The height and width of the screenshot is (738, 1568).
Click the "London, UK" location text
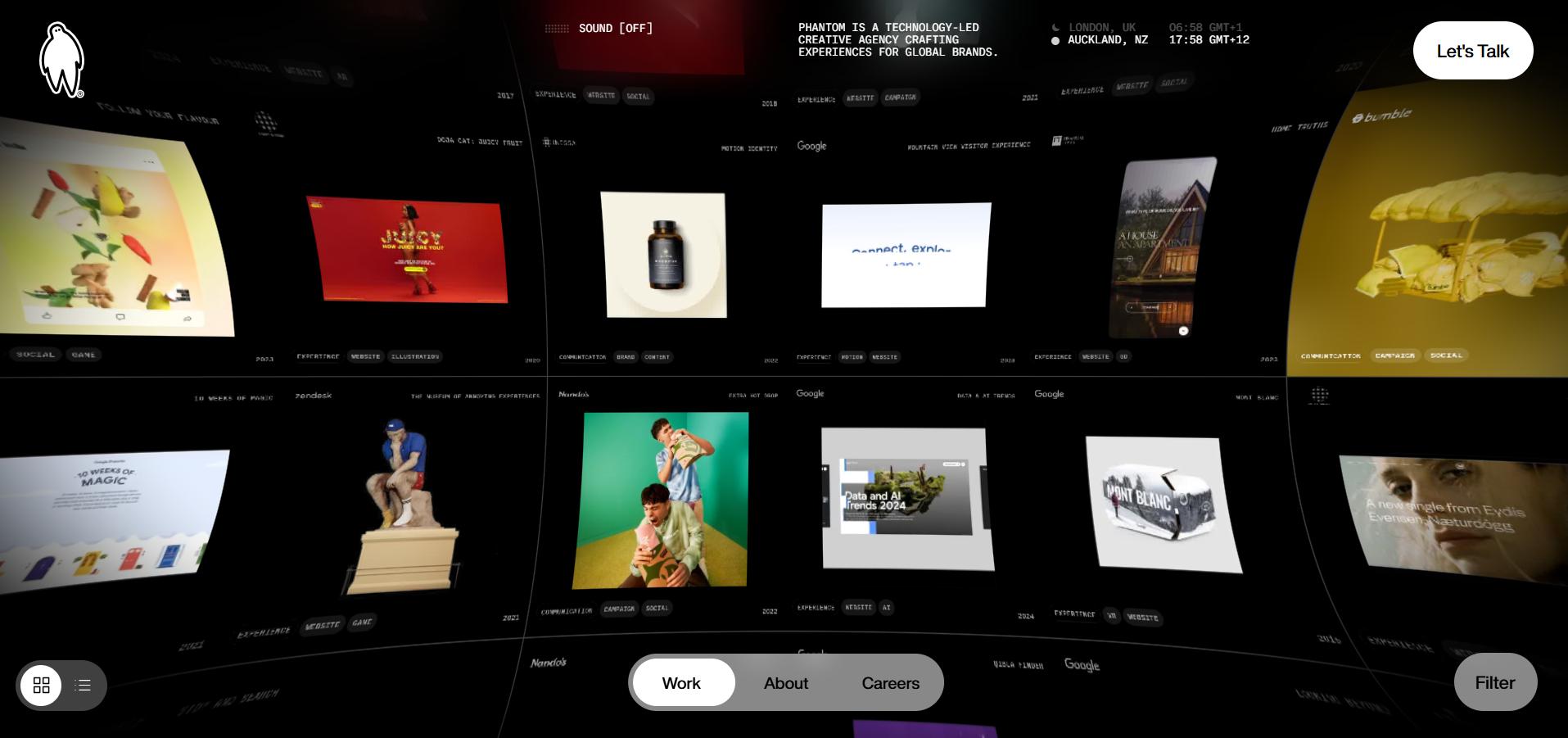[x=1102, y=28]
